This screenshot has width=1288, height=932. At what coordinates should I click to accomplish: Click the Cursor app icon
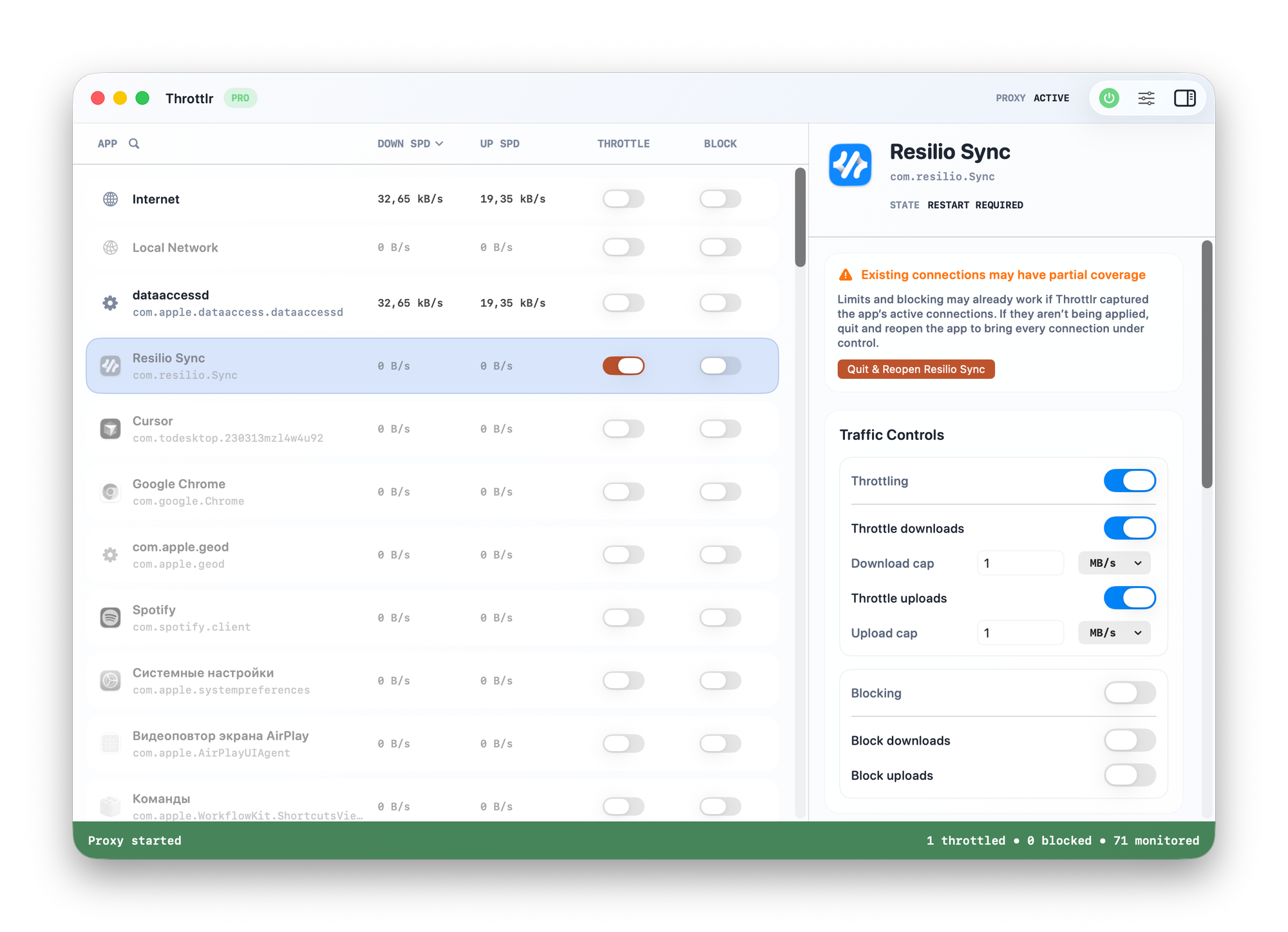111,429
